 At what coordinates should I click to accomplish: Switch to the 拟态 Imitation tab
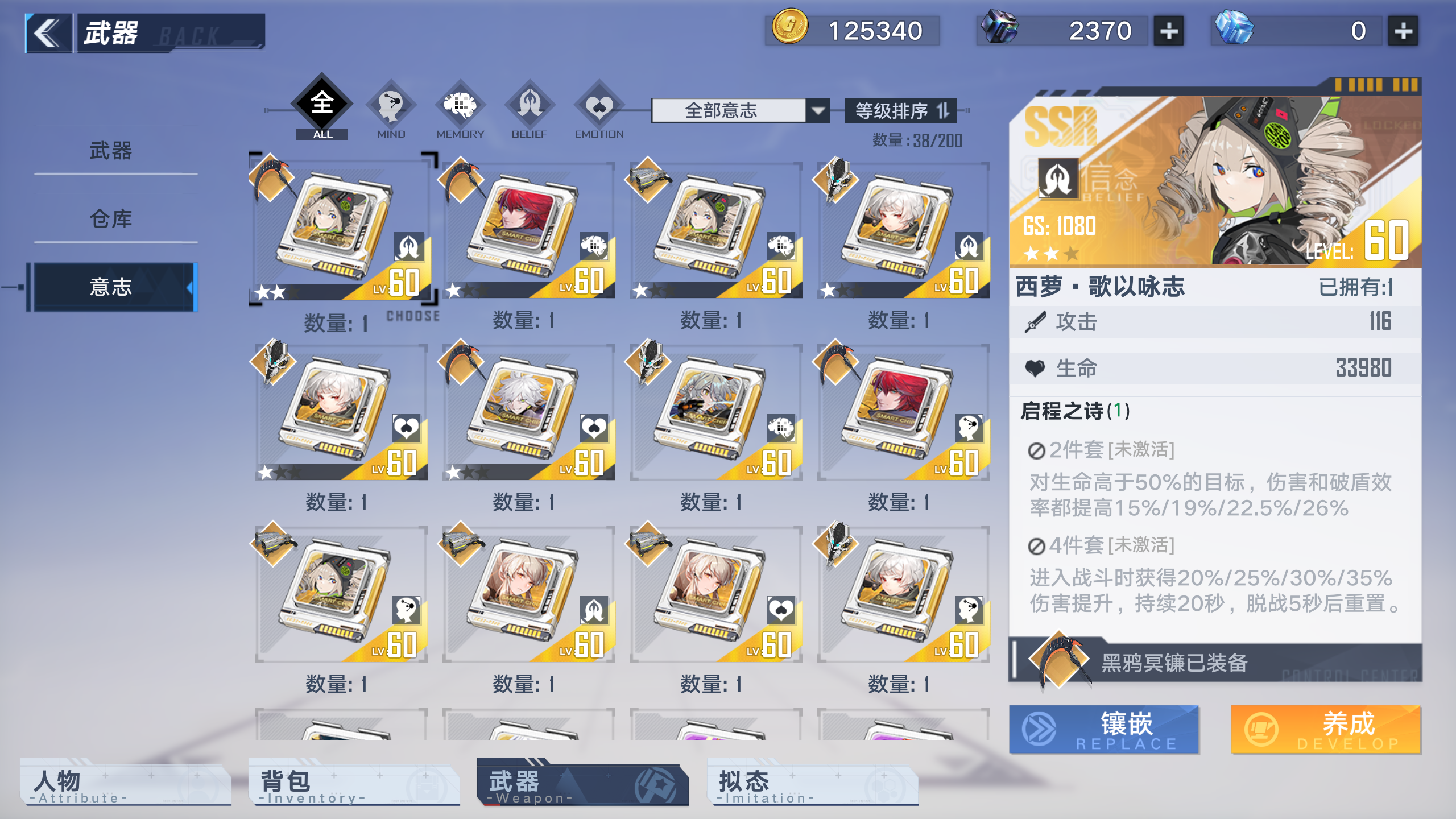click(812, 785)
